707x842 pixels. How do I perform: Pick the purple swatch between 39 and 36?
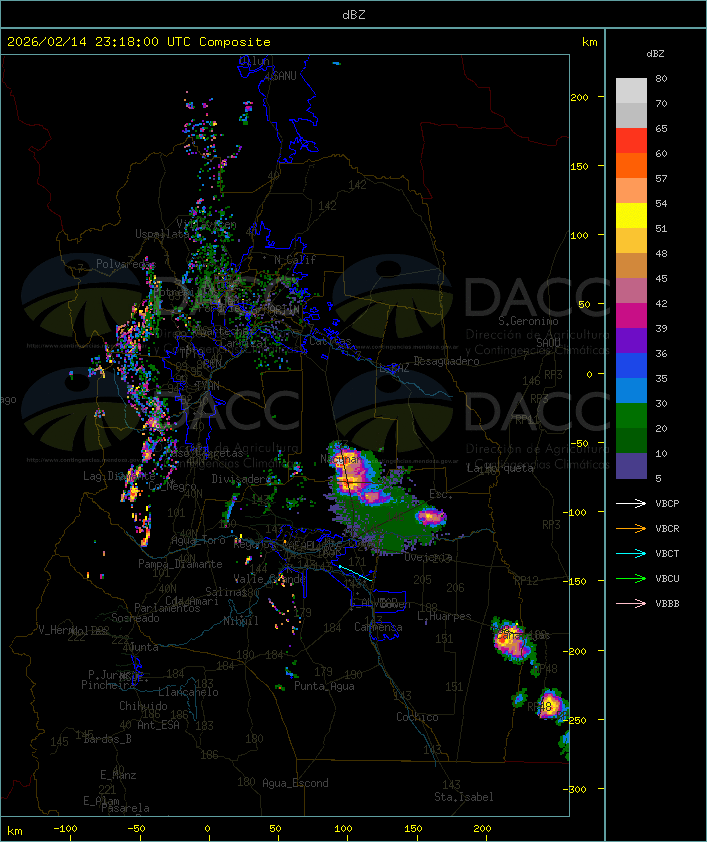pyautogui.click(x=631, y=340)
